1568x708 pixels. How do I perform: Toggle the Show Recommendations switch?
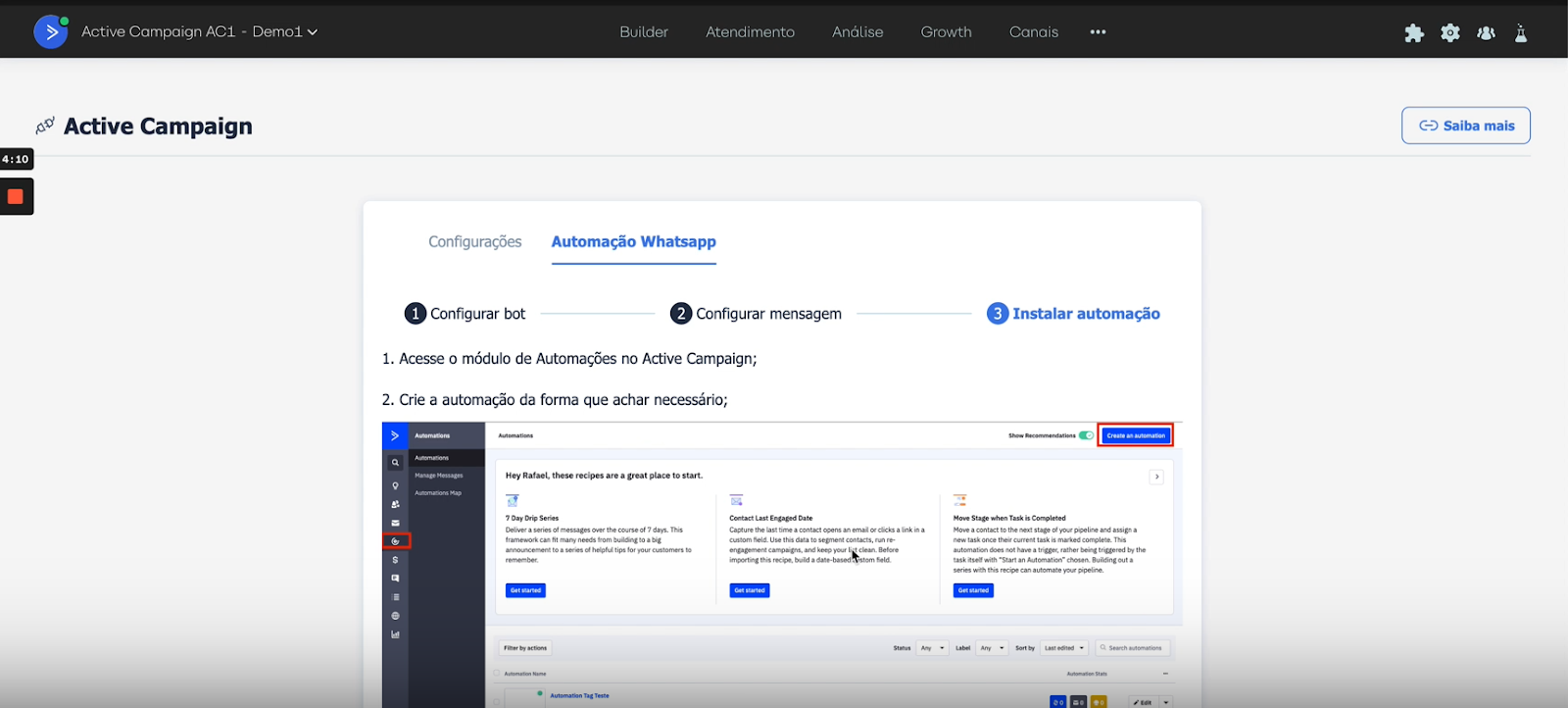pos(1086,435)
